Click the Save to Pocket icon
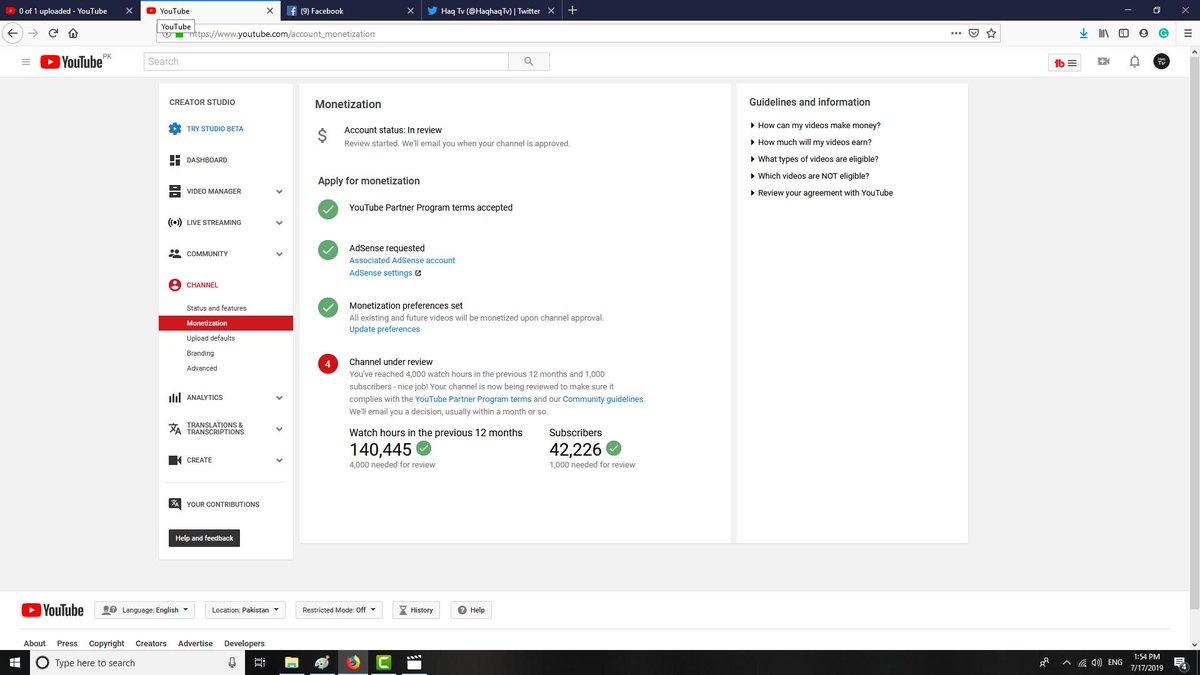This screenshot has height=675, width=1200. tap(974, 33)
